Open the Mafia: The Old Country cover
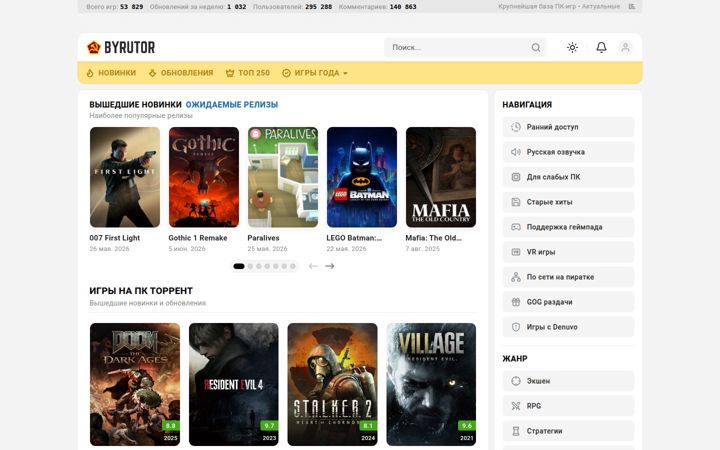This screenshot has width=720, height=450. point(441,177)
